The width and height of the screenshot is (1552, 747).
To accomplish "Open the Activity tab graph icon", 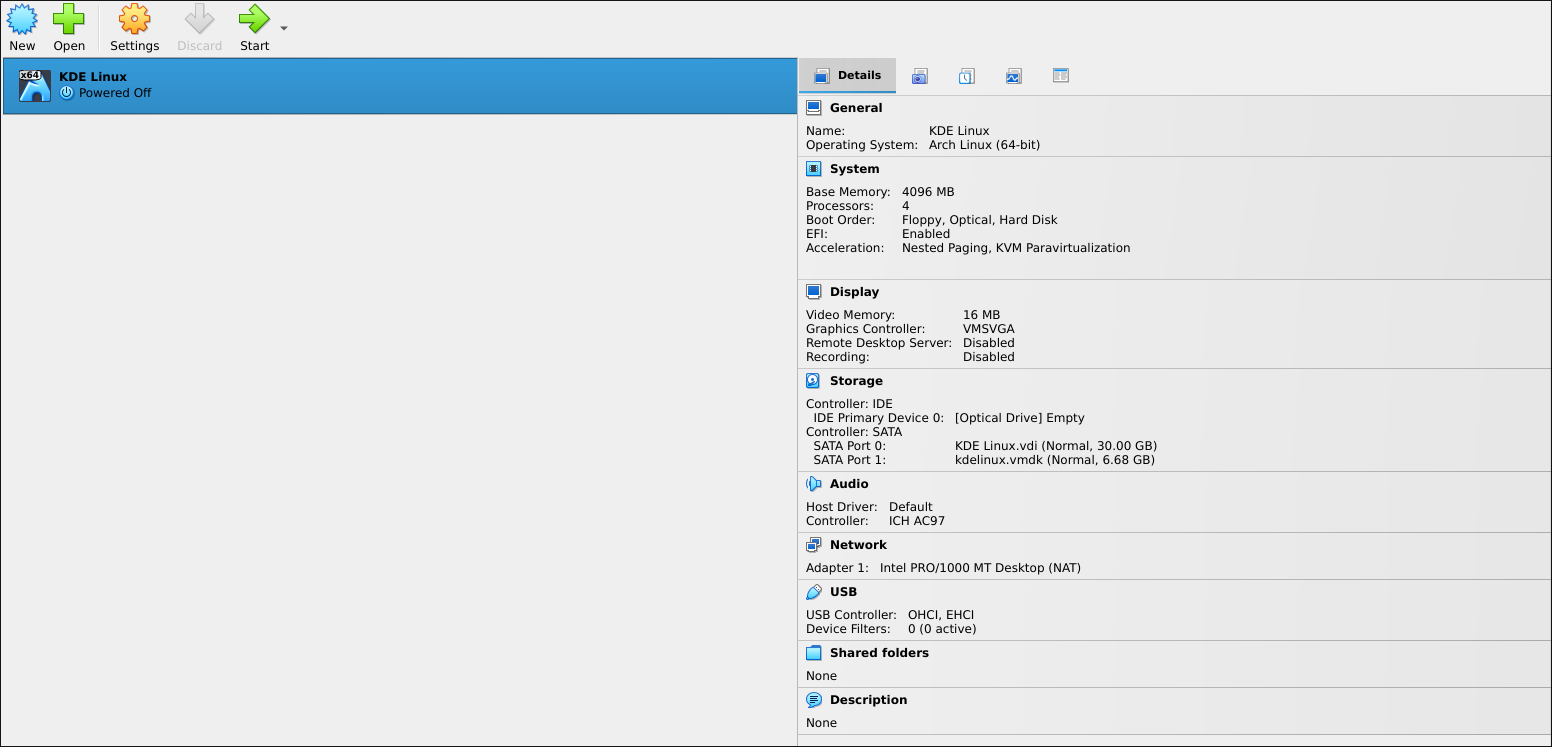I will click(x=1013, y=76).
